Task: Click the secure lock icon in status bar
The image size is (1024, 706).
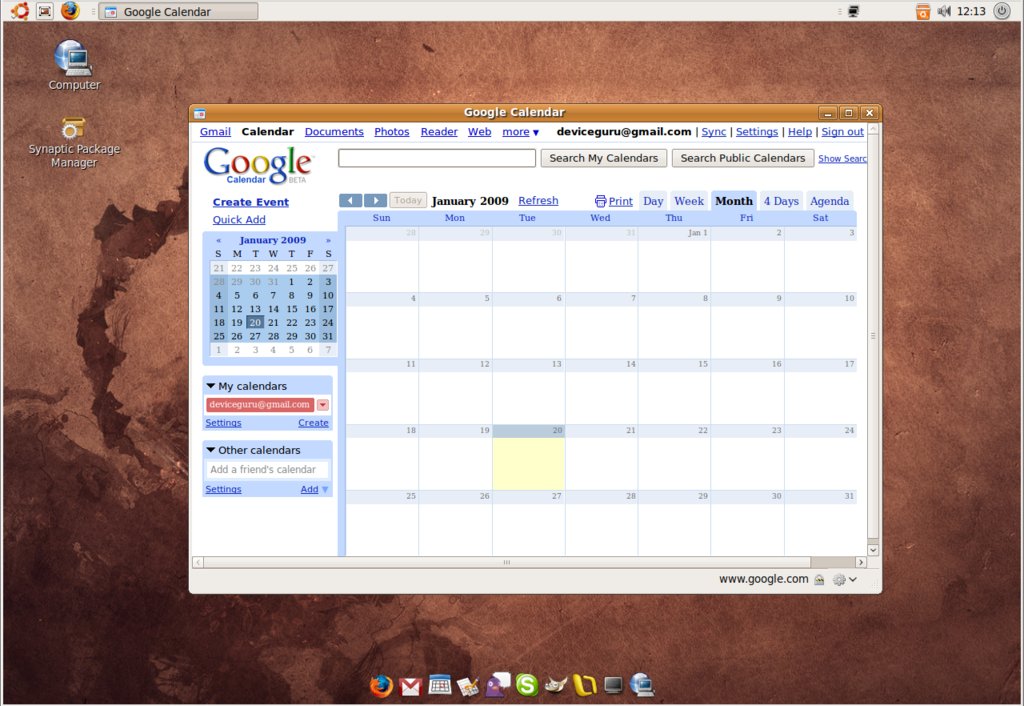Action: coord(819,579)
